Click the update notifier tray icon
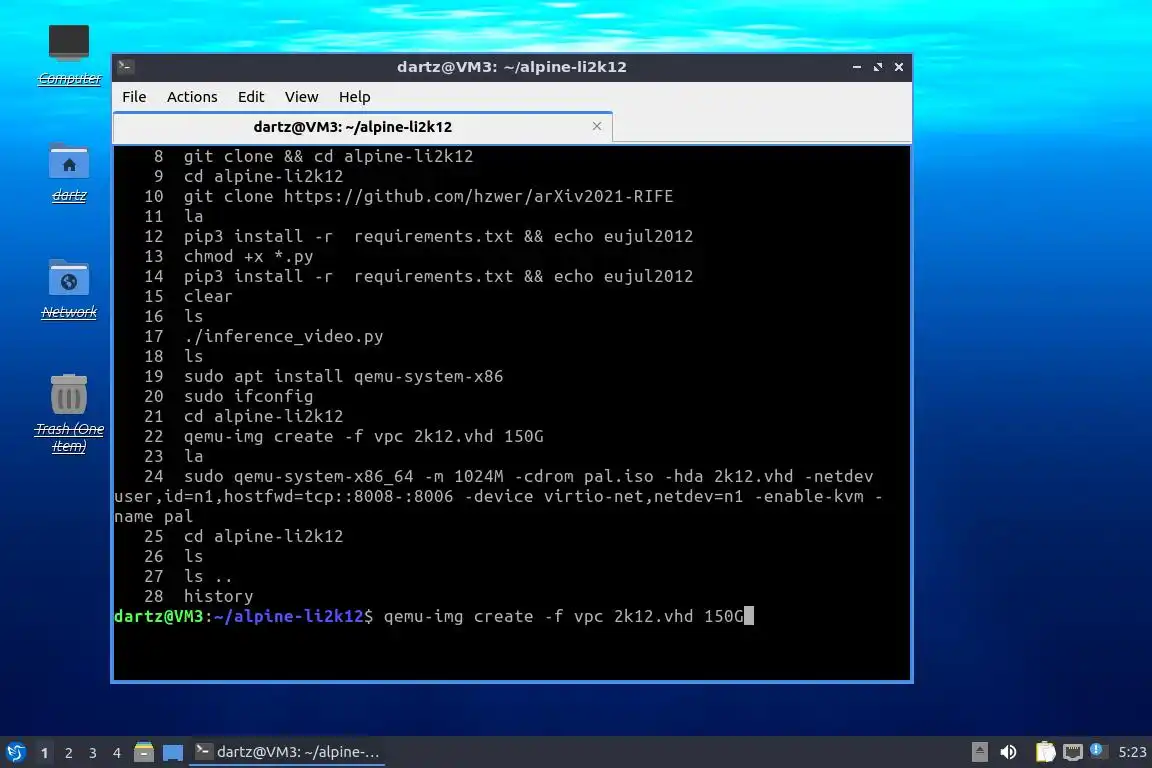Screen dimensions: 1152x768 click(1096, 750)
